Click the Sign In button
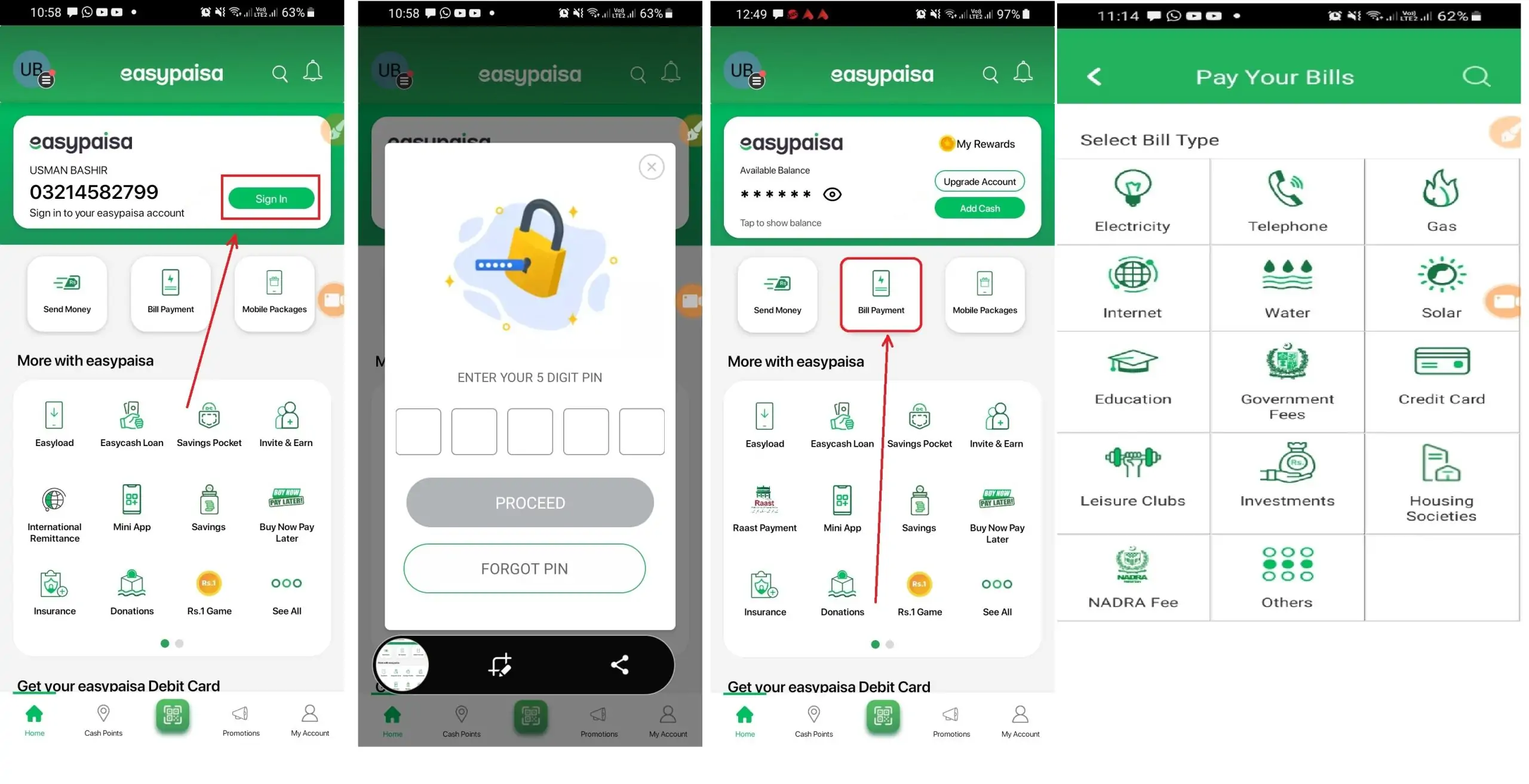Viewport: 1529px width, 784px height. point(271,198)
